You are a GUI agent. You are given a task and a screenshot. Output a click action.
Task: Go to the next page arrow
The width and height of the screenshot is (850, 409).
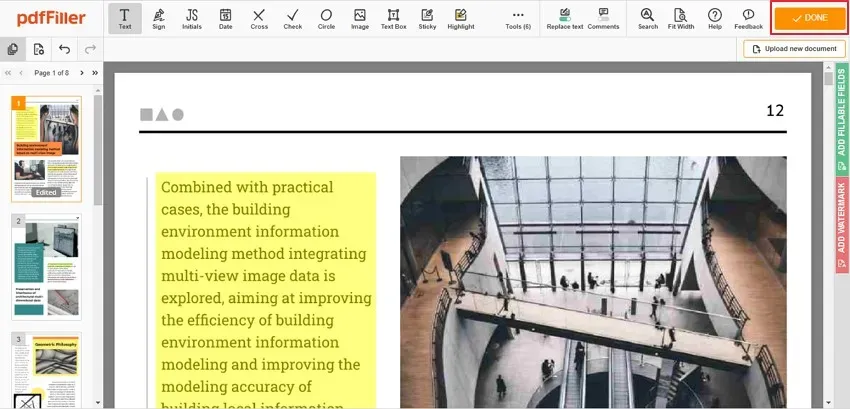pos(82,73)
